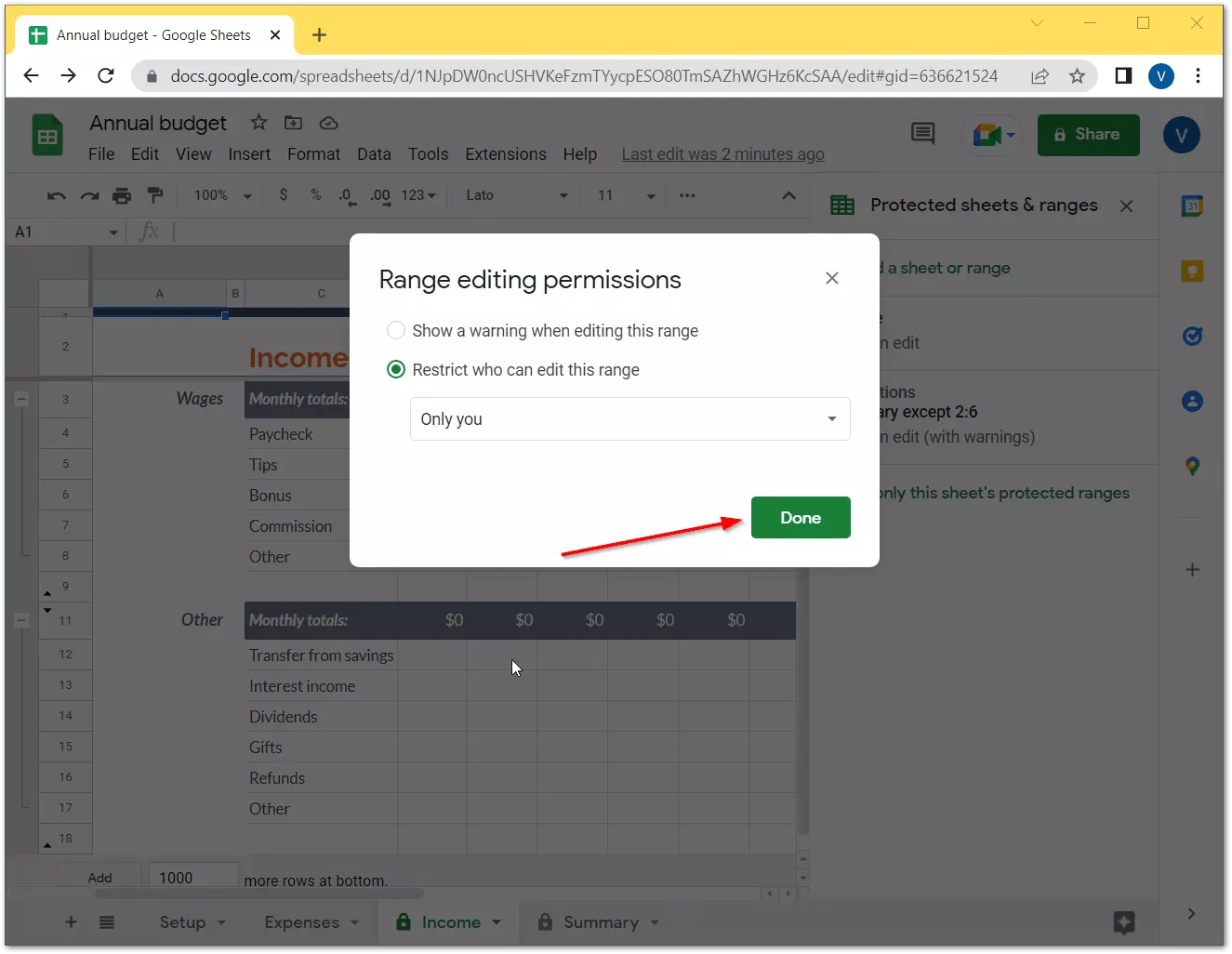This screenshot has height=954, width=1232.
Task: Open Google Tasks in the side panel
Action: coord(1192,336)
